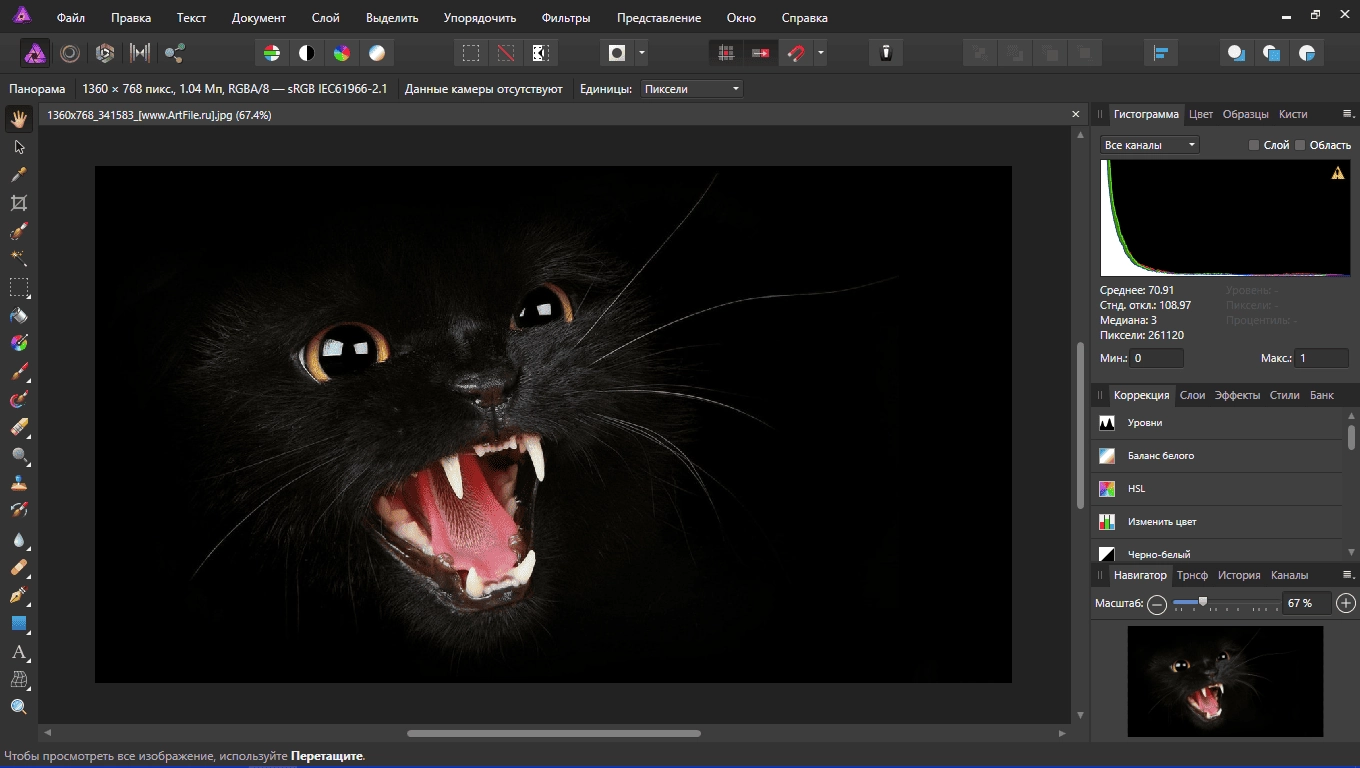This screenshot has height=768, width=1360.
Task: Click the histogram warning triangle
Action: [x=1337, y=173]
